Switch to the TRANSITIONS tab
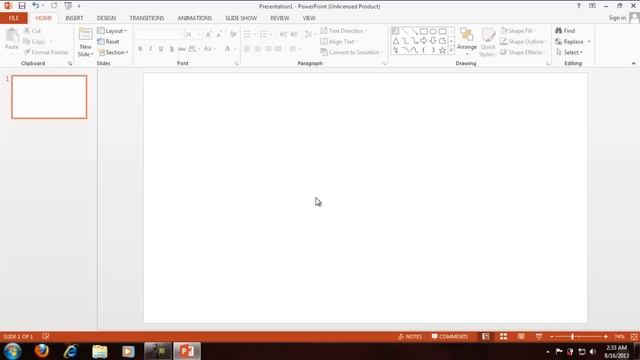Viewport: 640px width, 360px height. [147, 18]
